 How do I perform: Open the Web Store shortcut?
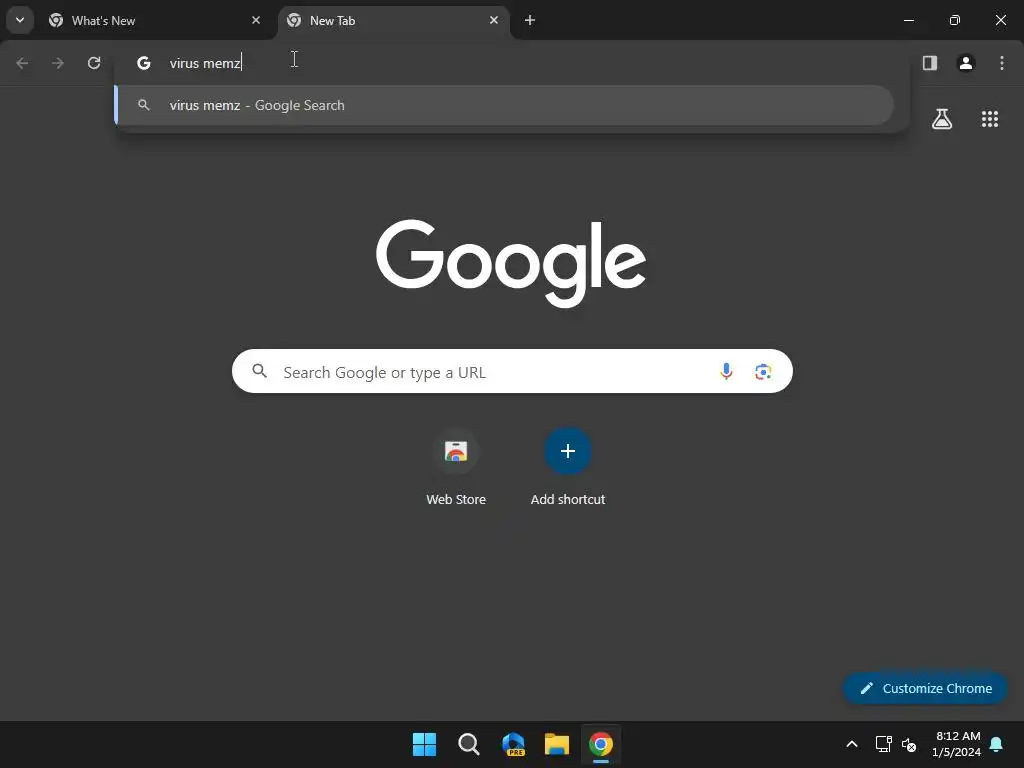(456, 468)
